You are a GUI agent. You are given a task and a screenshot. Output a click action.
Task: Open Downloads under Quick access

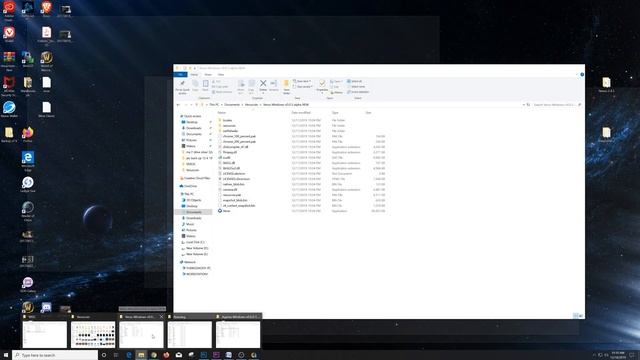194,128
